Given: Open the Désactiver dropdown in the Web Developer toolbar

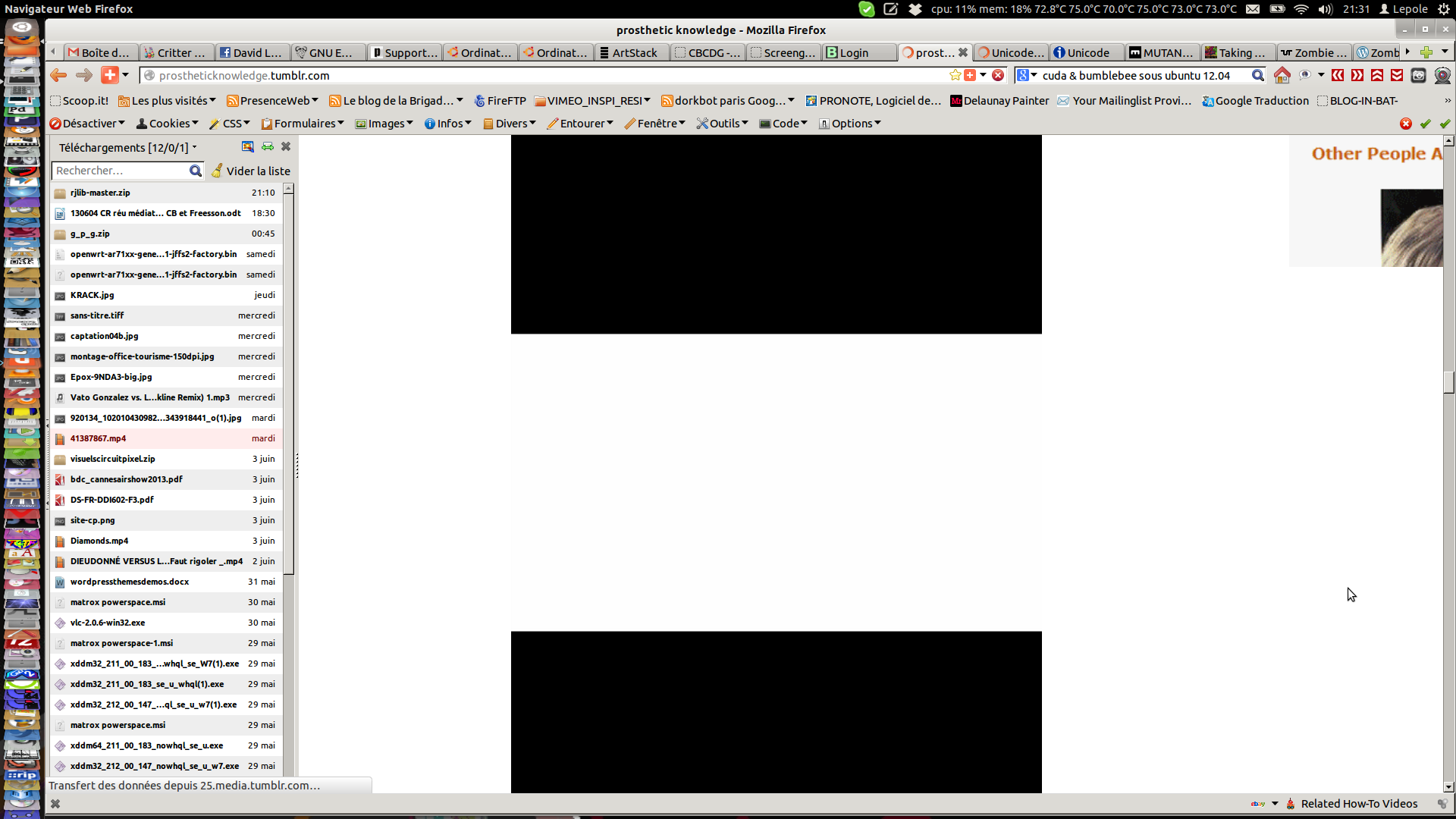Looking at the screenshot, I should 87,124.
